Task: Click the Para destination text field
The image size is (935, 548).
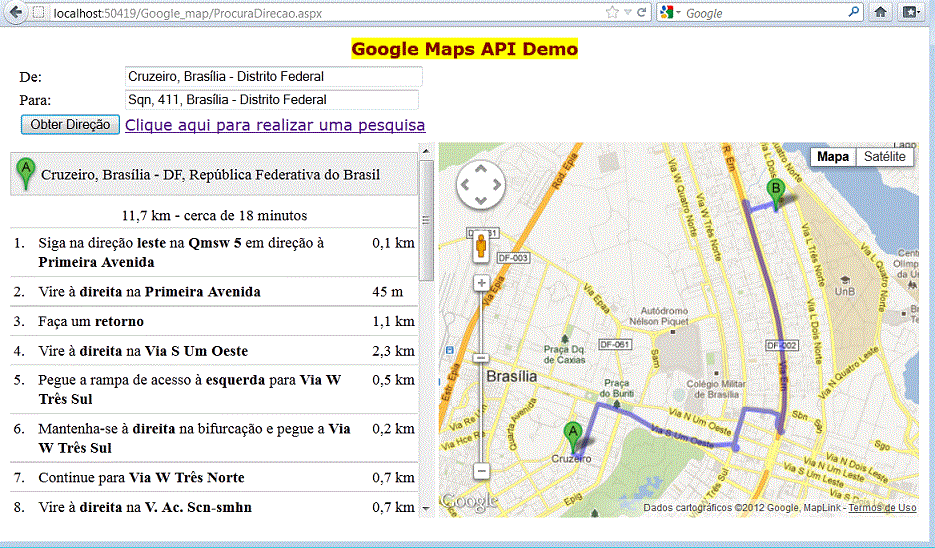Action: (272, 100)
